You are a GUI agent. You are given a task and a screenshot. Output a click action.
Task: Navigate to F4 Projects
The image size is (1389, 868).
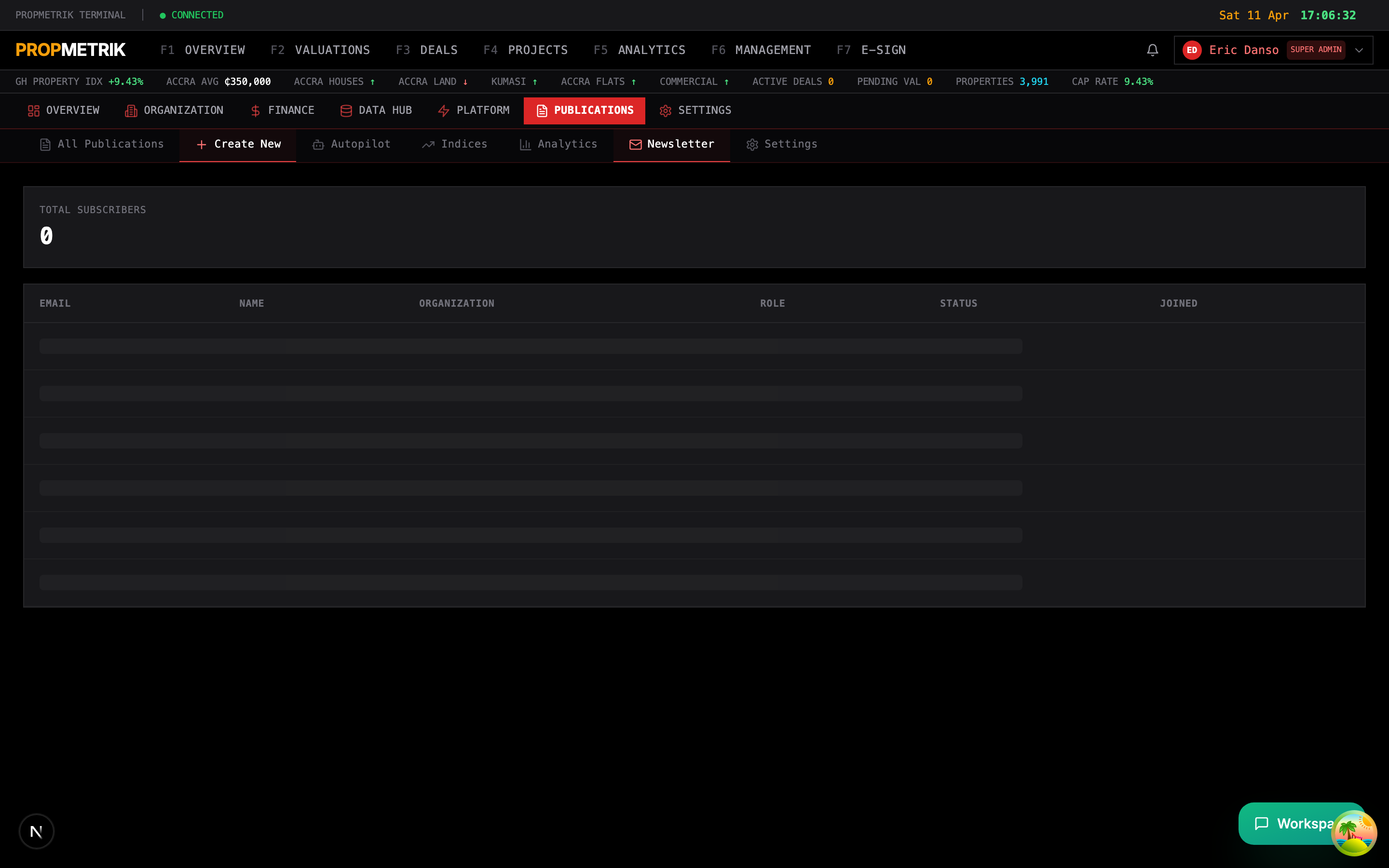coord(525,50)
